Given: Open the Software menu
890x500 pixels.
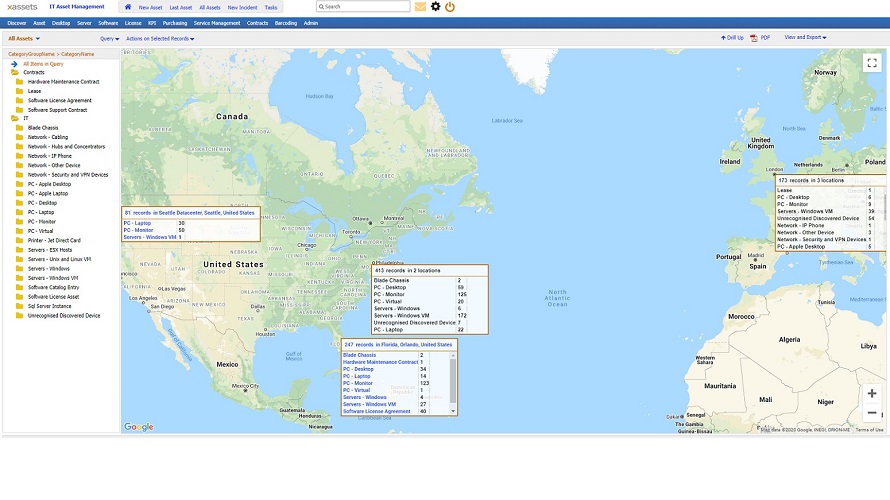Looking at the screenshot, I should pyautogui.click(x=108, y=23).
